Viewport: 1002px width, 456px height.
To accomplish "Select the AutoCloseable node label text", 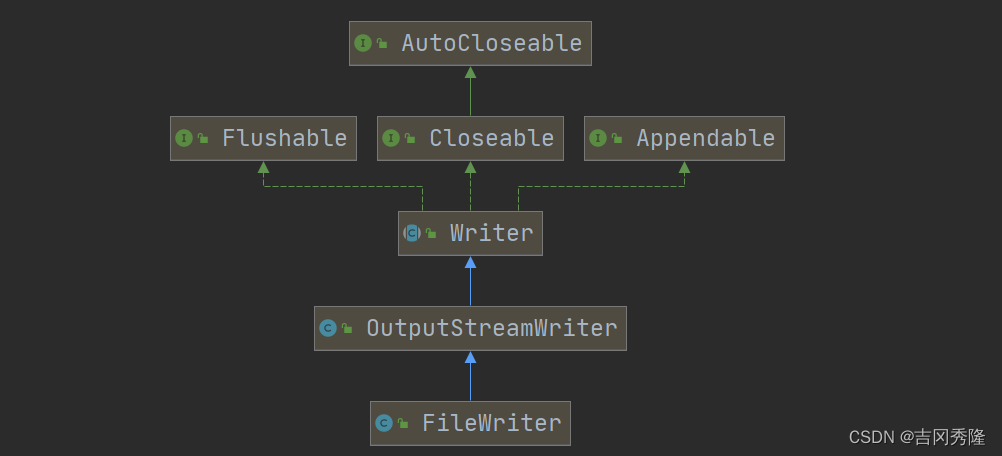I will pos(491,43).
